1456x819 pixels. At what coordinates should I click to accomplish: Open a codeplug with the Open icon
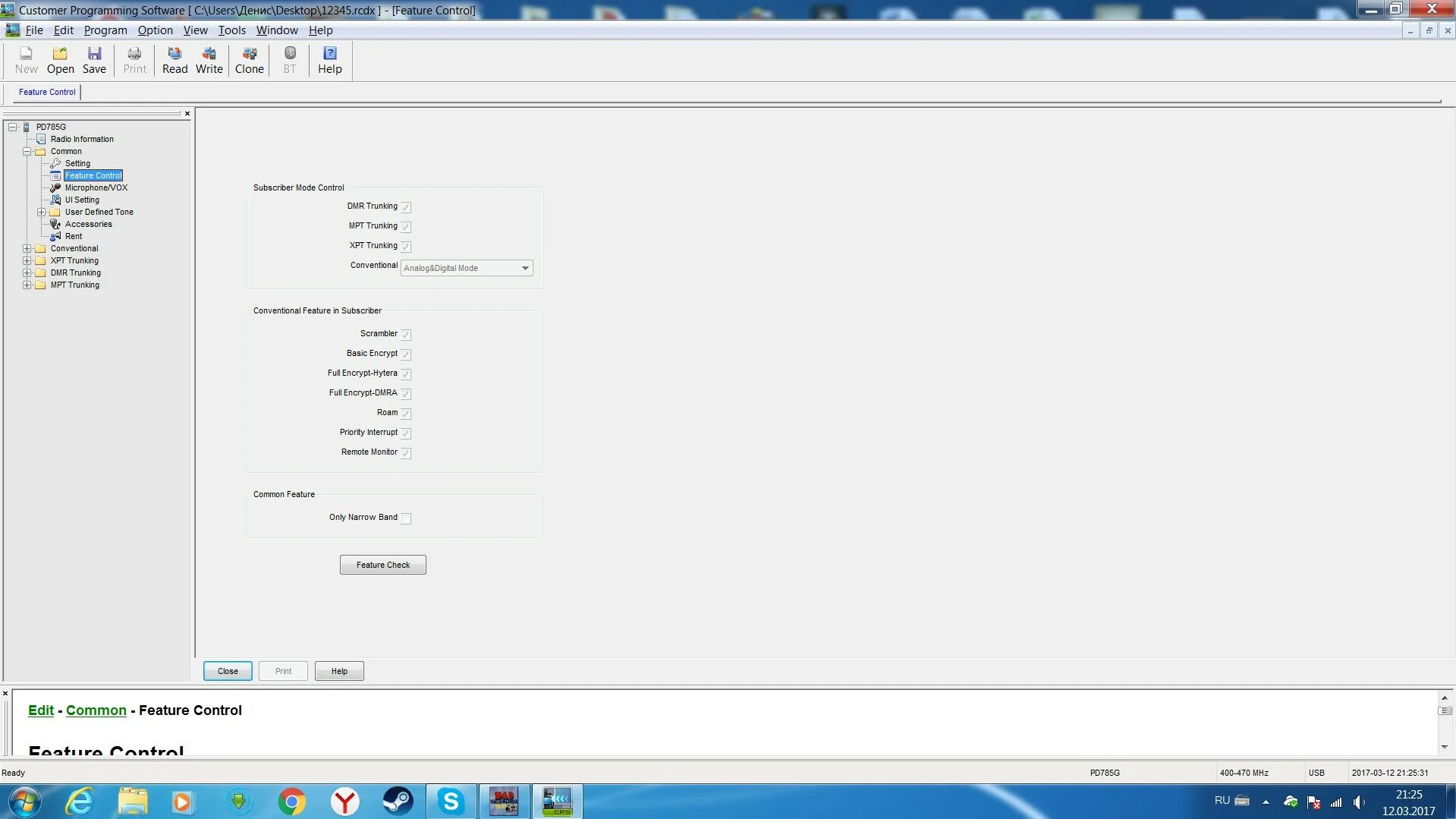click(60, 60)
